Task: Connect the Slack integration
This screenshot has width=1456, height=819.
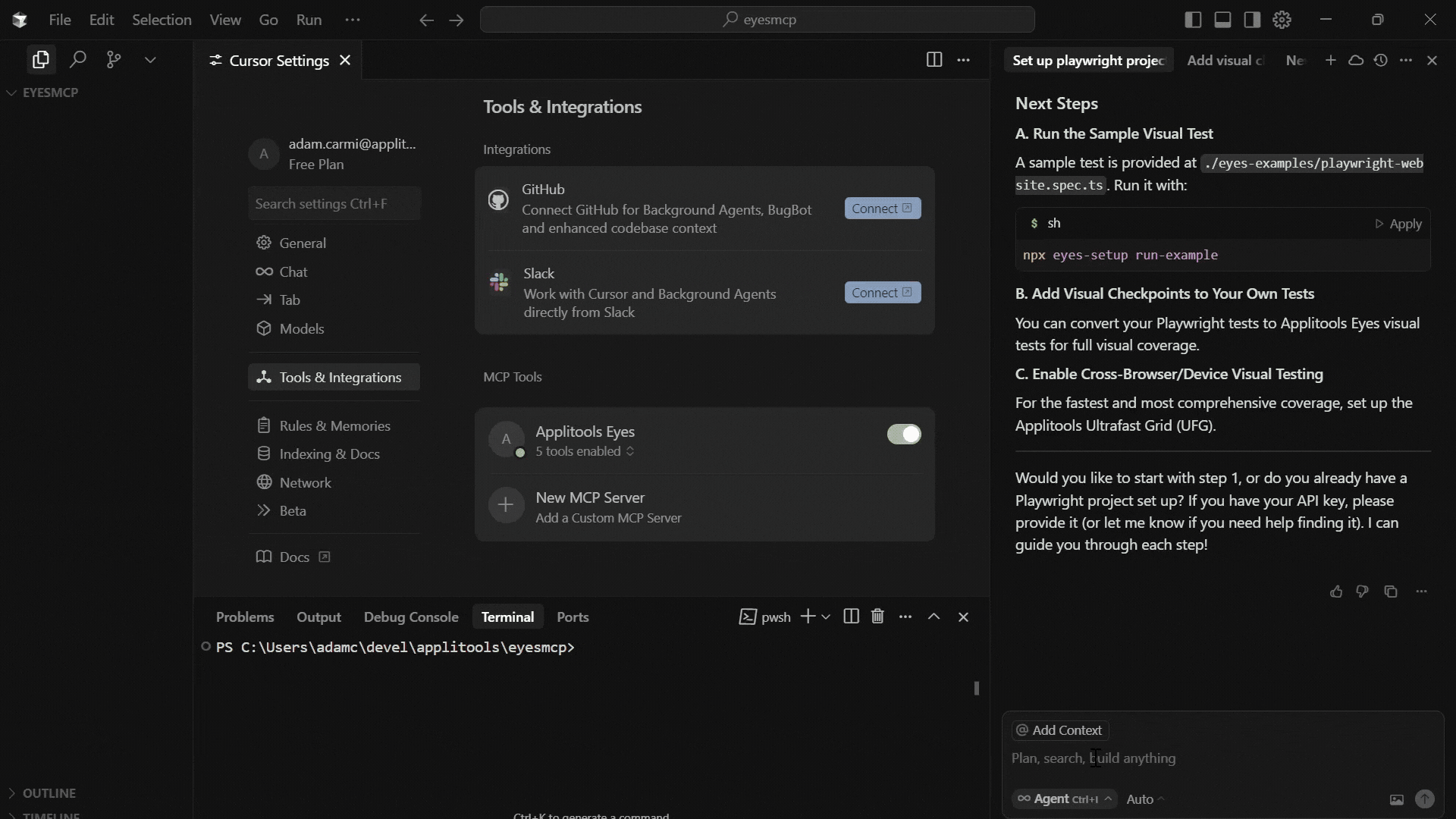Action: point(883,293)
